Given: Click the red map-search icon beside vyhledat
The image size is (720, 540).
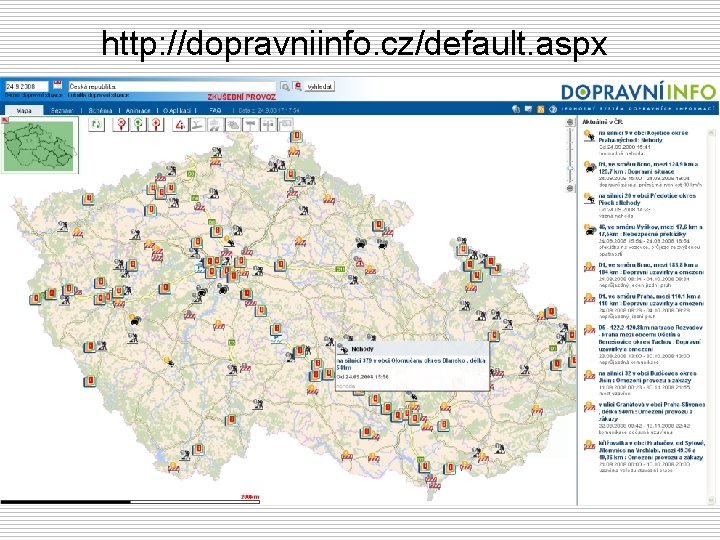Looking at the screenshot, I should click(298, 86).
